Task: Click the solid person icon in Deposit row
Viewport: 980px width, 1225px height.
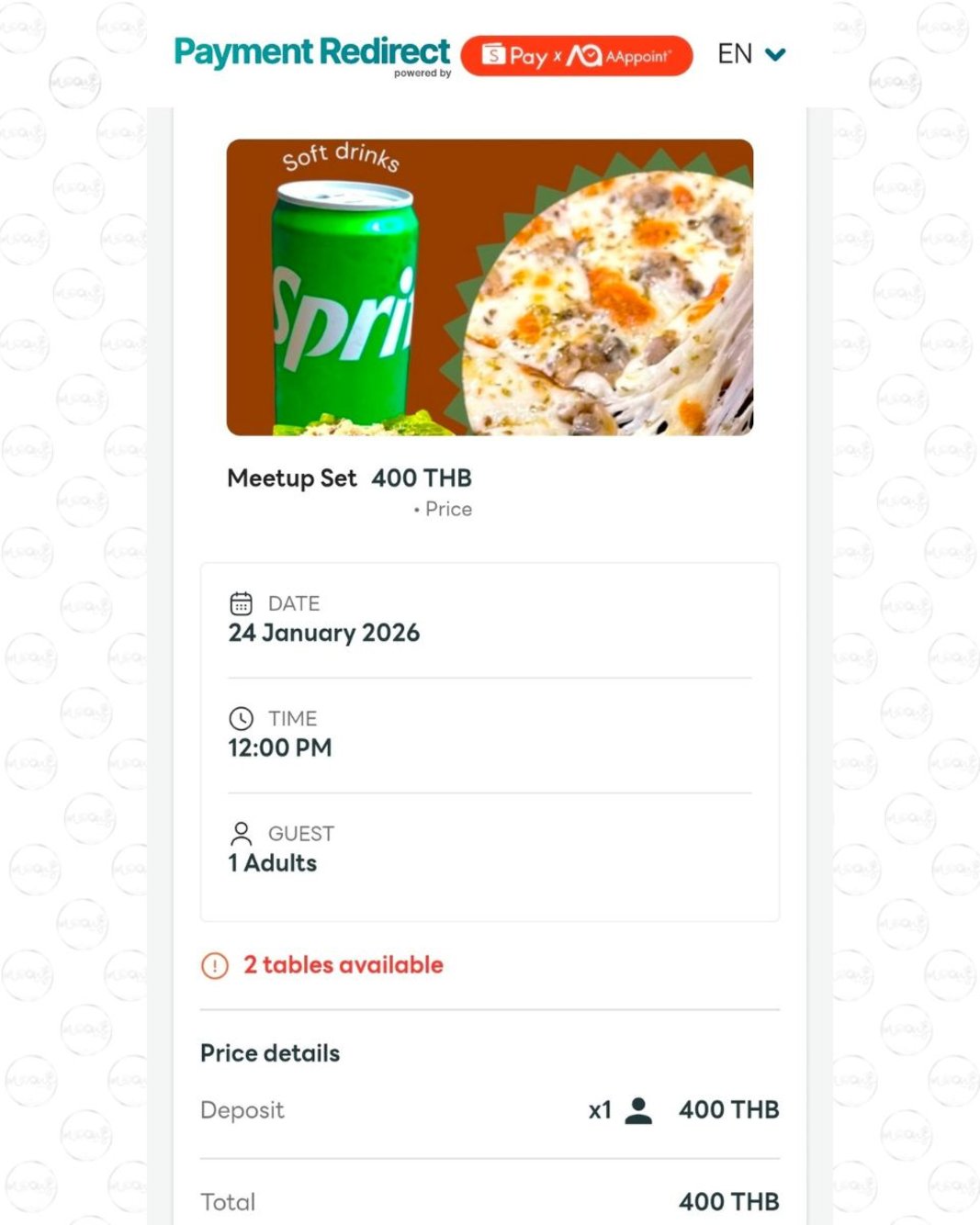Action: coord(638,1110)
